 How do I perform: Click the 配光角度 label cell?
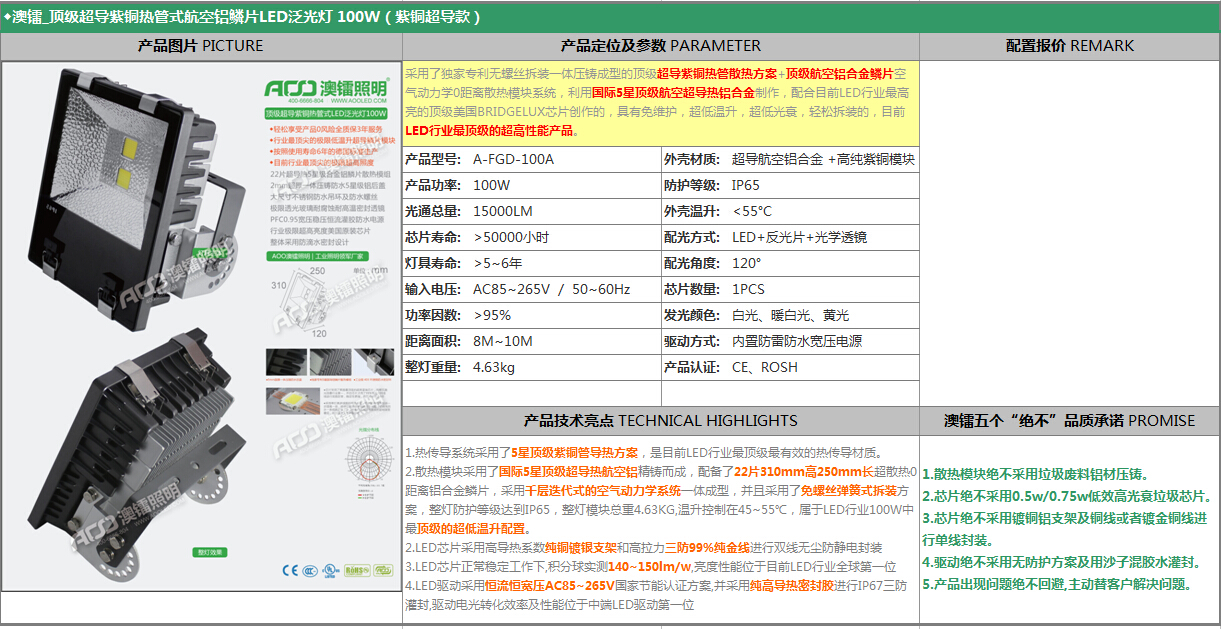(692, 264)
